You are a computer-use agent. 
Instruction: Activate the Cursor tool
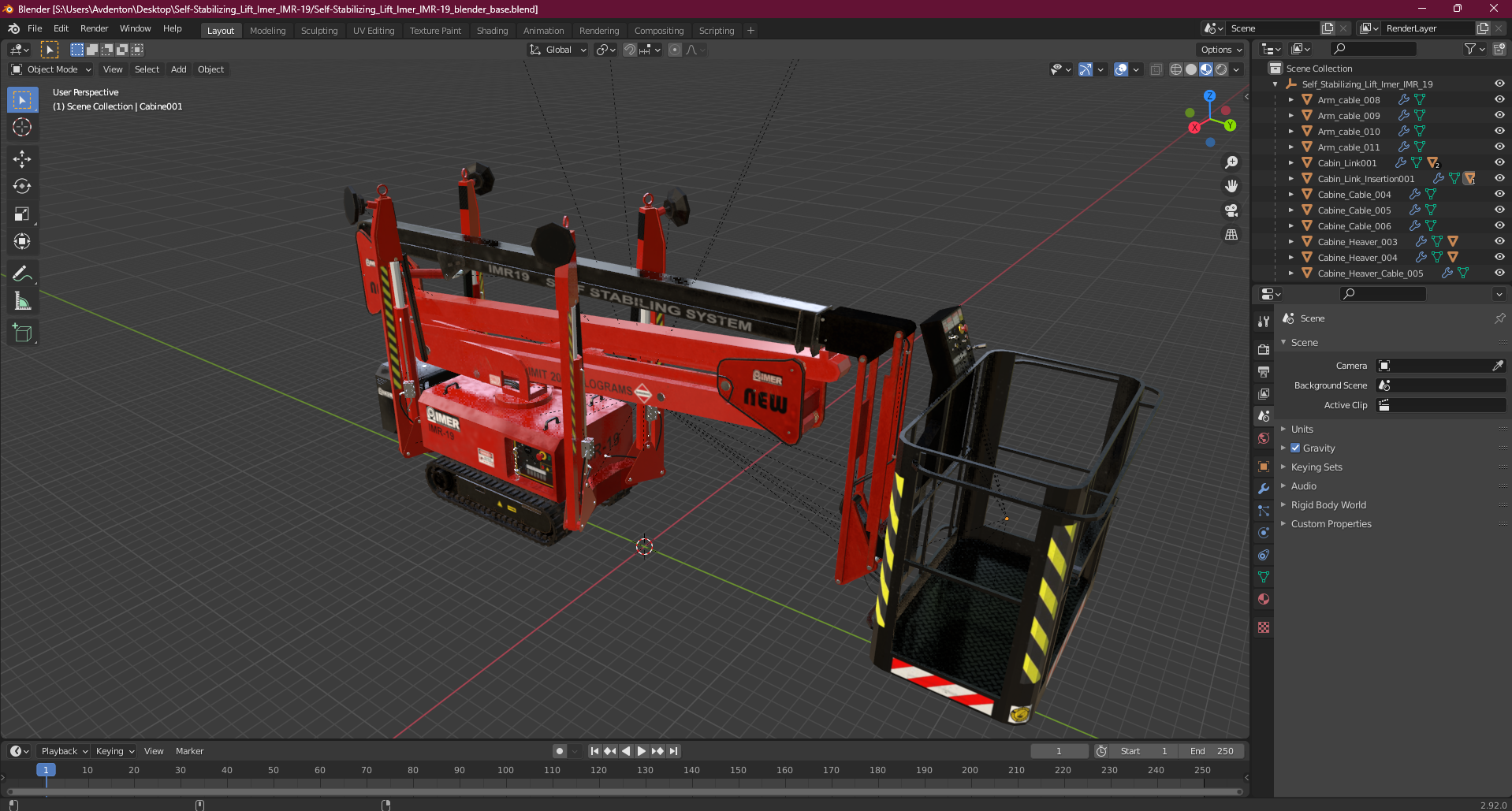click(x=22, y=128)
